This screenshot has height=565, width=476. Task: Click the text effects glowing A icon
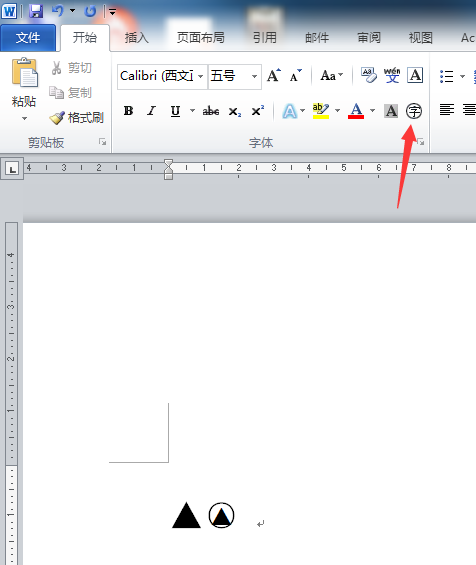pyautogui.click(x=290, y=111)
